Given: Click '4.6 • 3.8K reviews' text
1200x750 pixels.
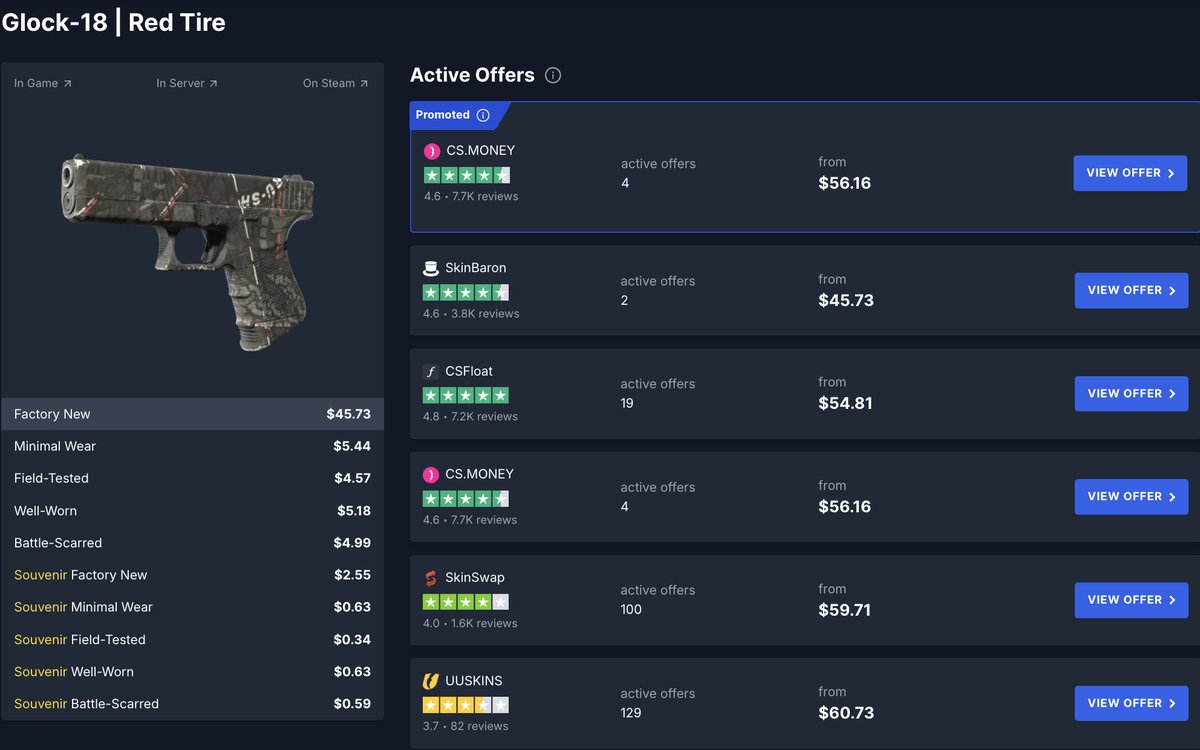Looking at the screenshot, I should click(x=471, y=314).
